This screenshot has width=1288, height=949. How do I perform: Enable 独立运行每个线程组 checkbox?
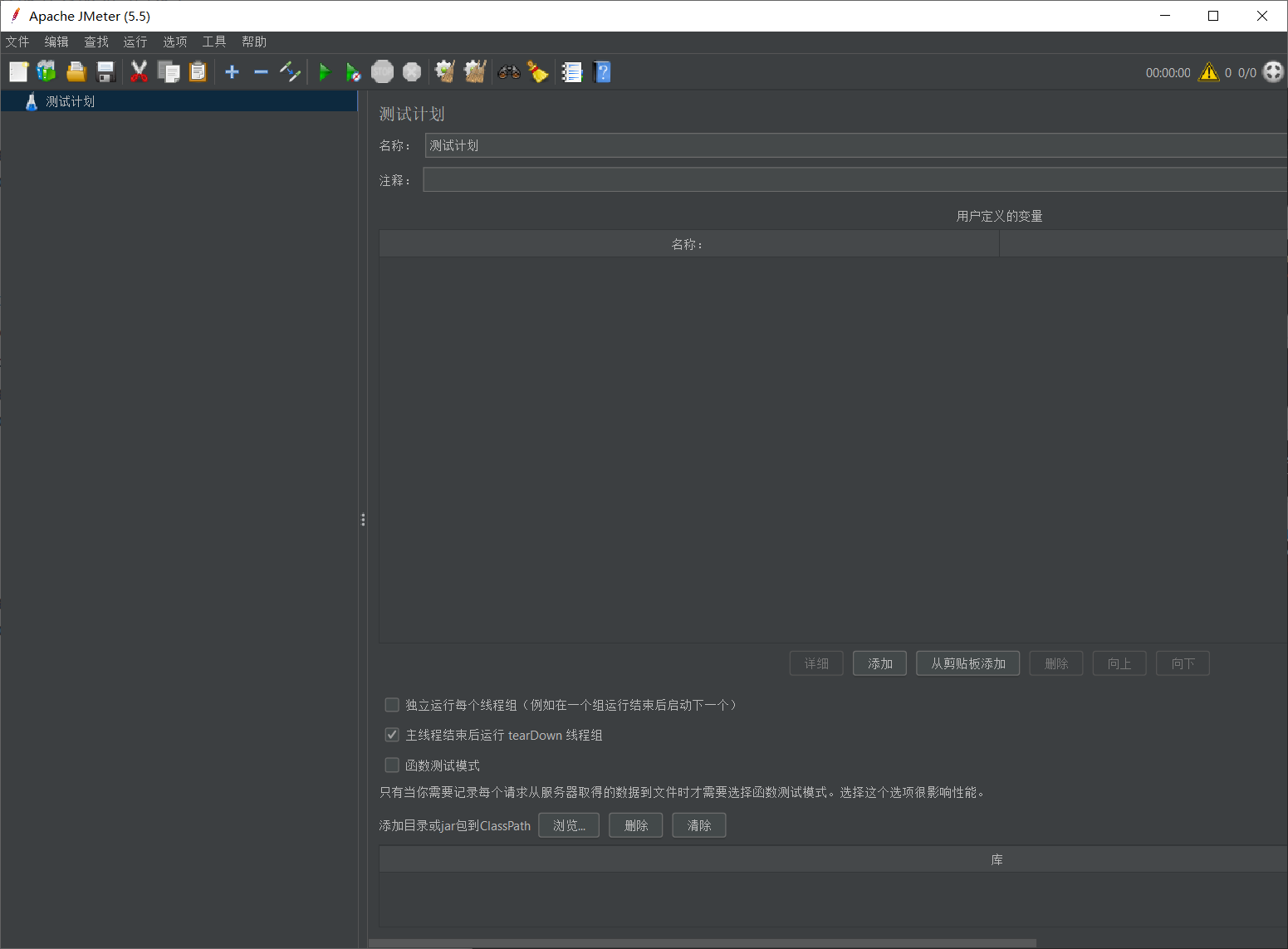tap(392, 705)
